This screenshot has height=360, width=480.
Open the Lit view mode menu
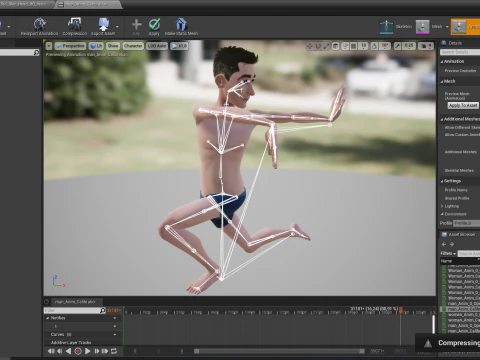click(96, 46)
